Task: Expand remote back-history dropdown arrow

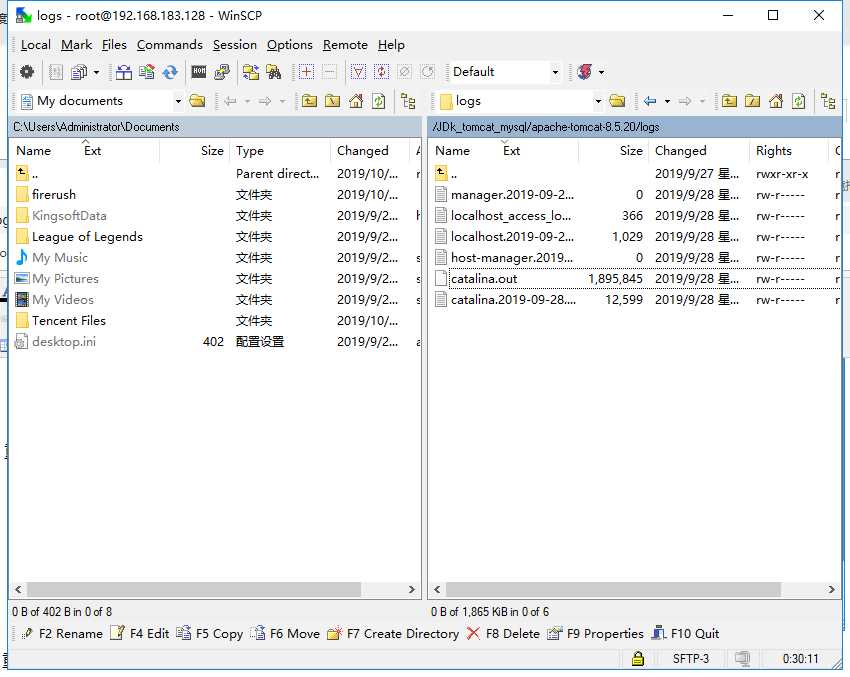Action: point(667,101)
